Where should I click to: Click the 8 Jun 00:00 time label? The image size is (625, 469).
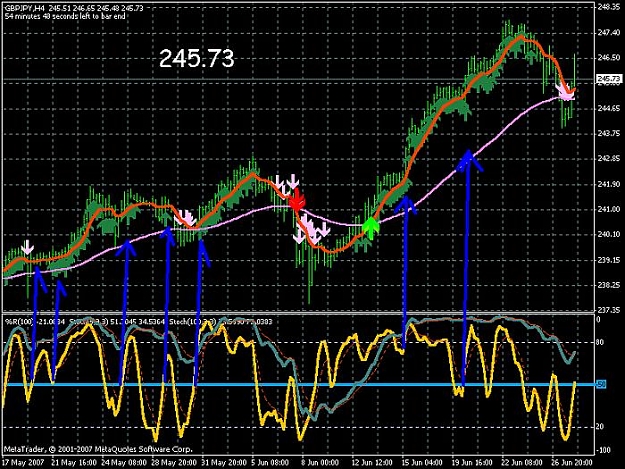(320, 463)
